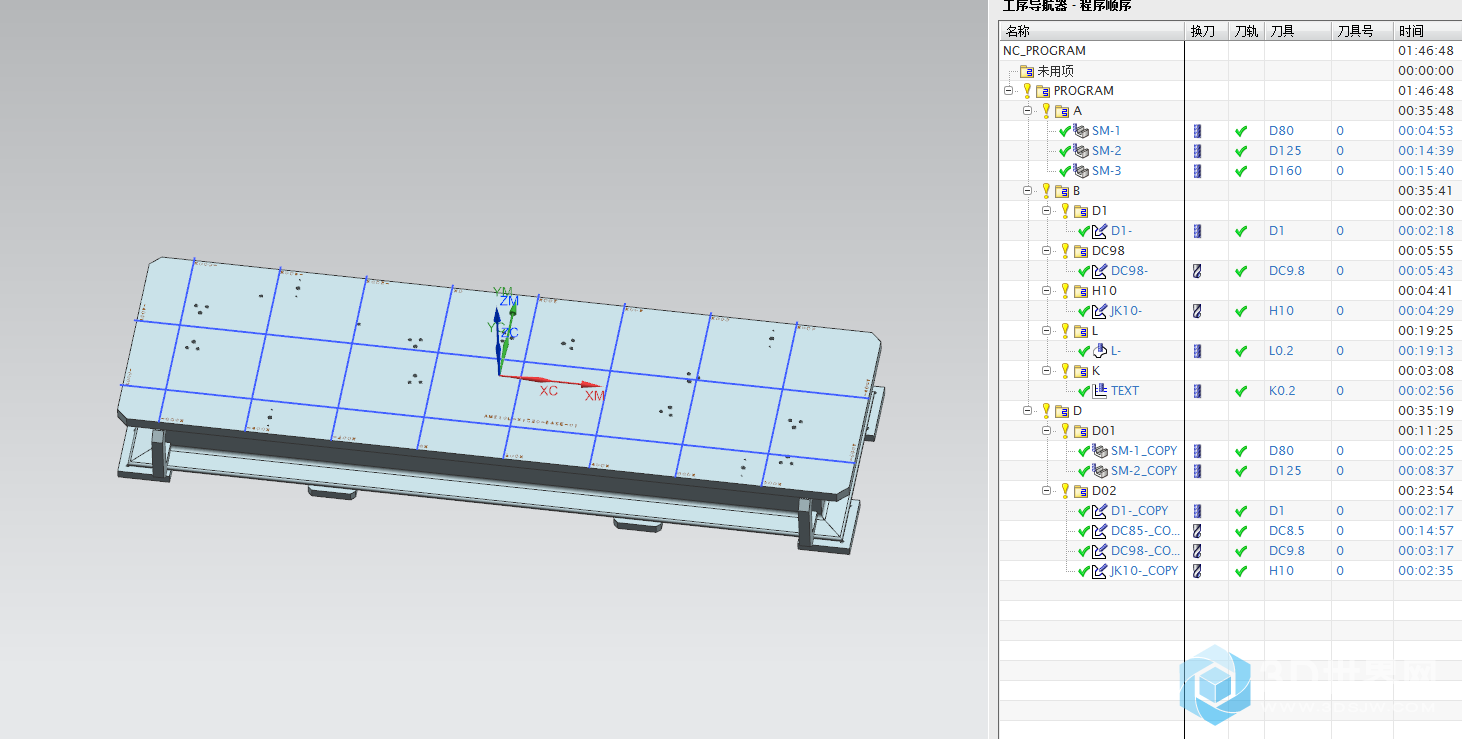The height and width of the screenshot is (739, 1462).
Task: Collapse the D01 subgroup
Action: (x=1047, y=431)
